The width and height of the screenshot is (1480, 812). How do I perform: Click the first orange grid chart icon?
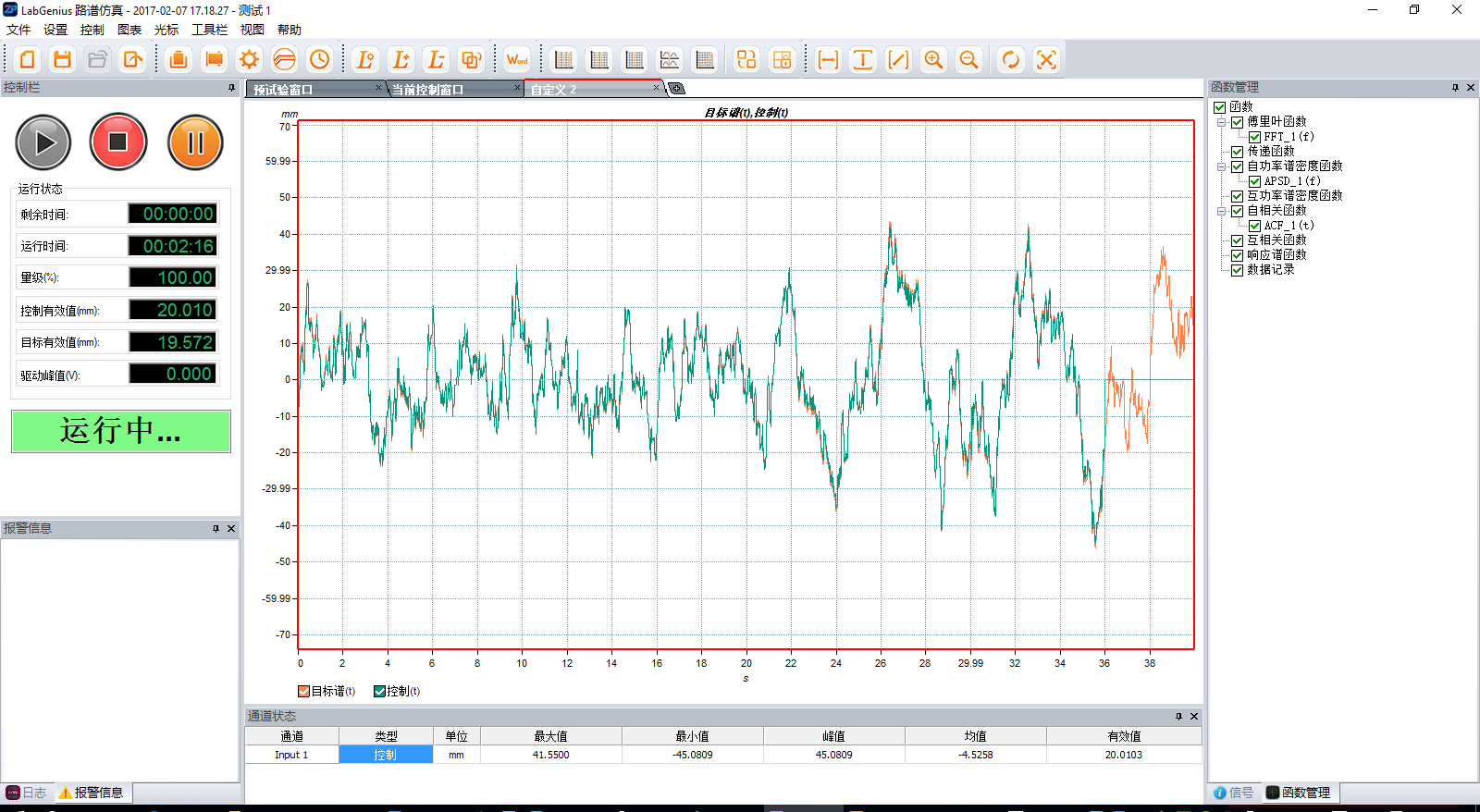click(563, 60)
